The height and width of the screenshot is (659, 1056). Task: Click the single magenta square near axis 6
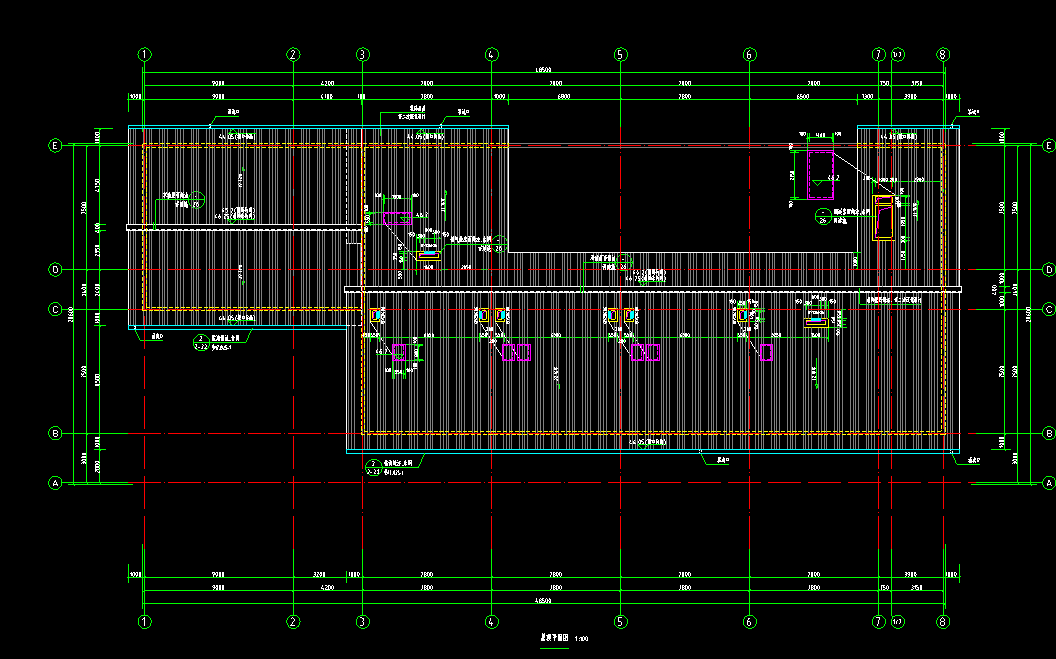tap(767, 352)
